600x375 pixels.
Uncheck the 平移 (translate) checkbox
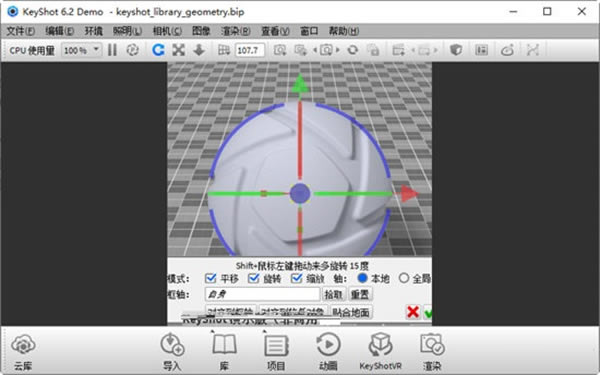[211, 279]
